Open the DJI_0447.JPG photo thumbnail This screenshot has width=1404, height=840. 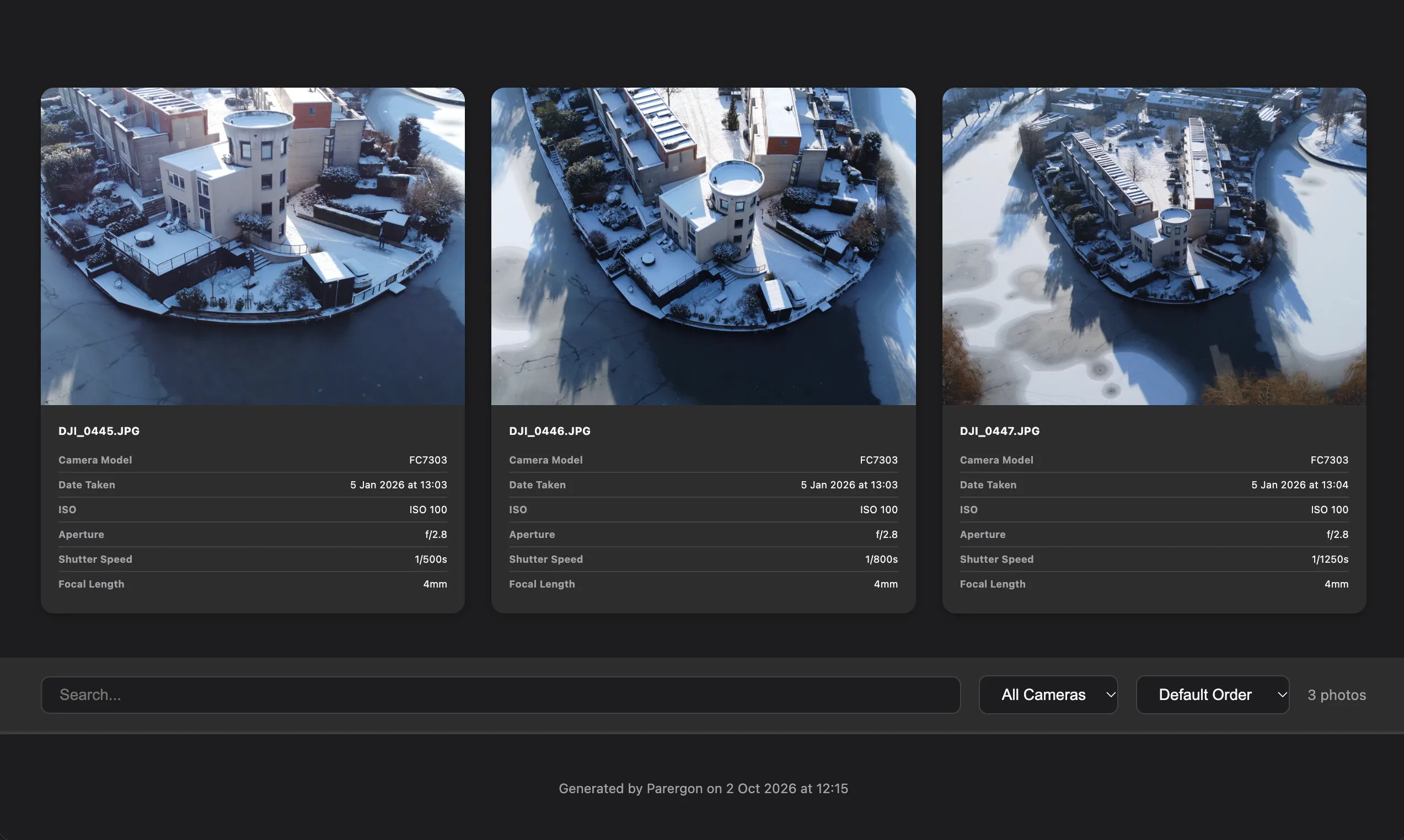(x=1154, y=246)
